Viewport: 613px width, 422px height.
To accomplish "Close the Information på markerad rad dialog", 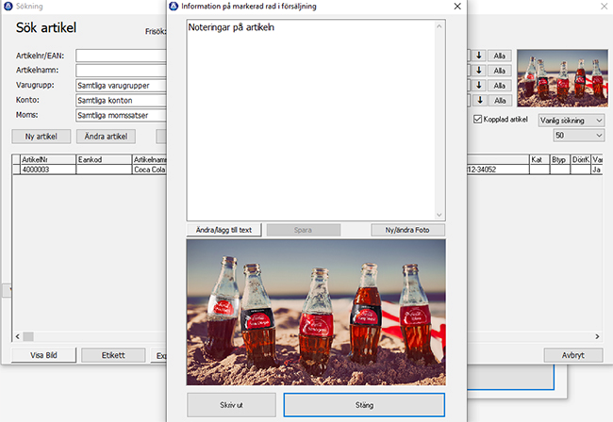I will pos(457,6).
